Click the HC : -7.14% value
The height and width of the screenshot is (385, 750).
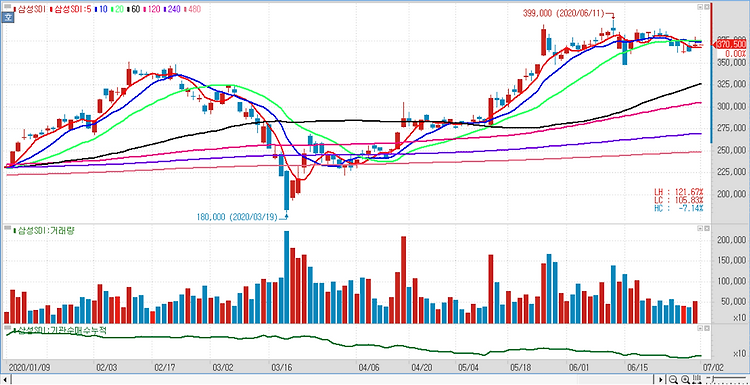pyautogui.click(x=679, y=209)
